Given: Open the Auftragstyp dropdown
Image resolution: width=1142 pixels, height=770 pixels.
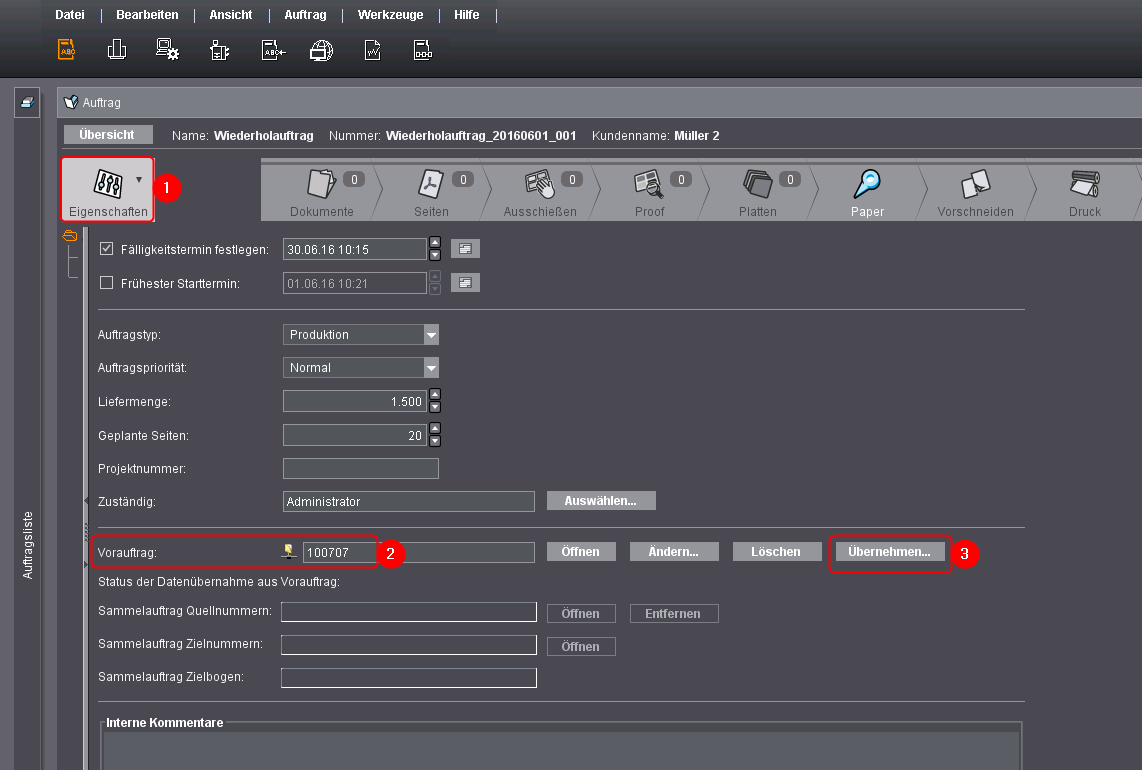Looking at the screenshot, I should (431, 334).
